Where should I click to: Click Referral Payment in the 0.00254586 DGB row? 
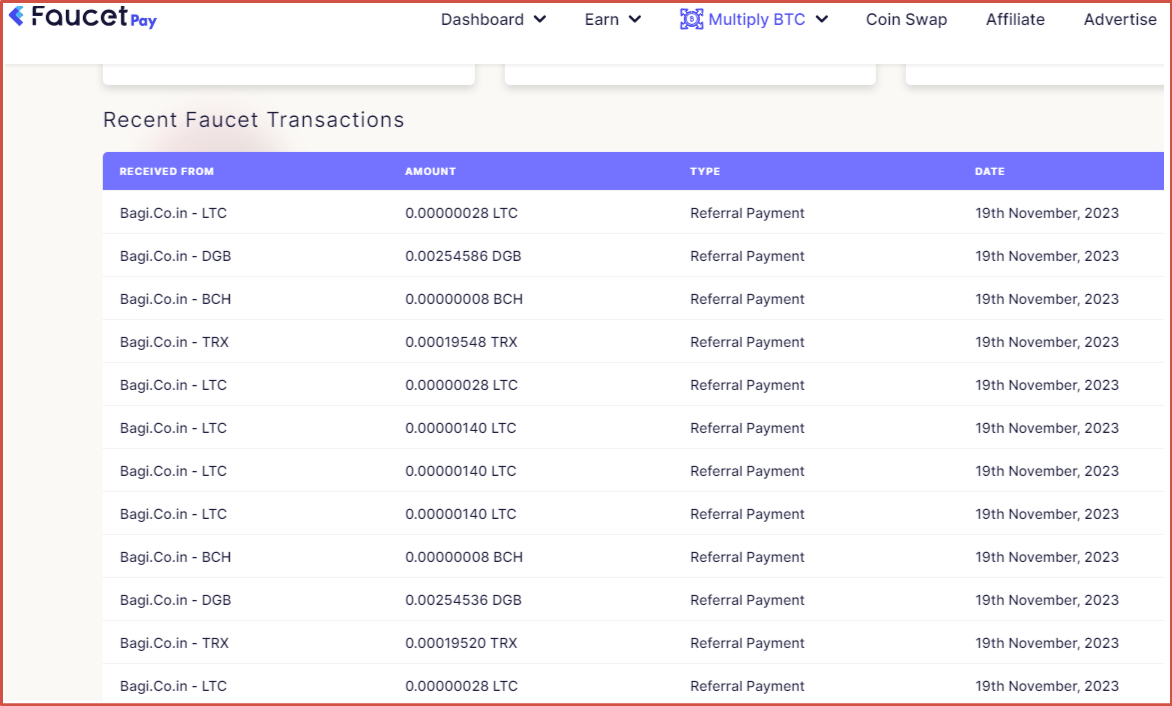tap(747, 256)
